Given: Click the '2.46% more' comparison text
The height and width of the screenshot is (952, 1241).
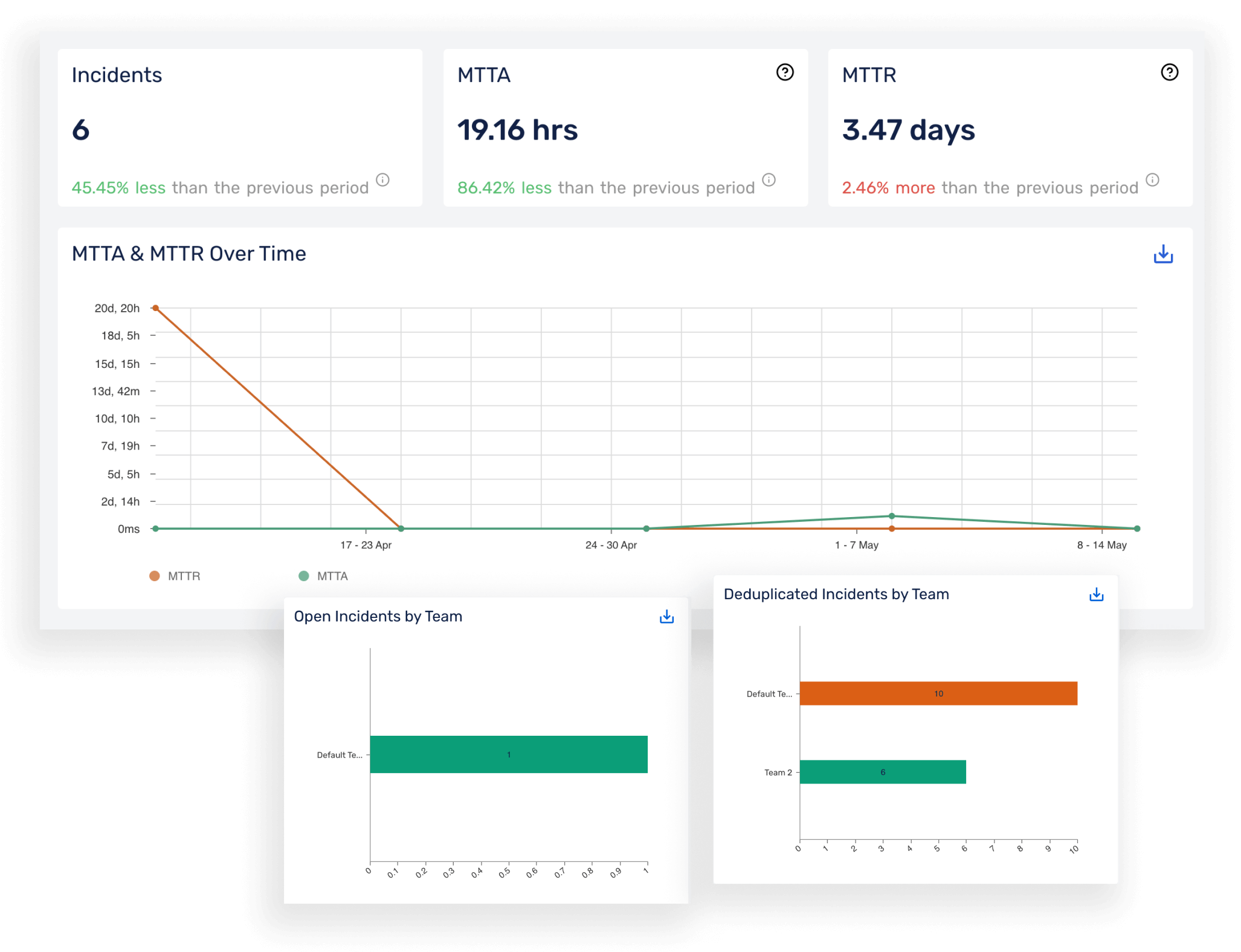Looking at the screenshot, I should 888,188.
